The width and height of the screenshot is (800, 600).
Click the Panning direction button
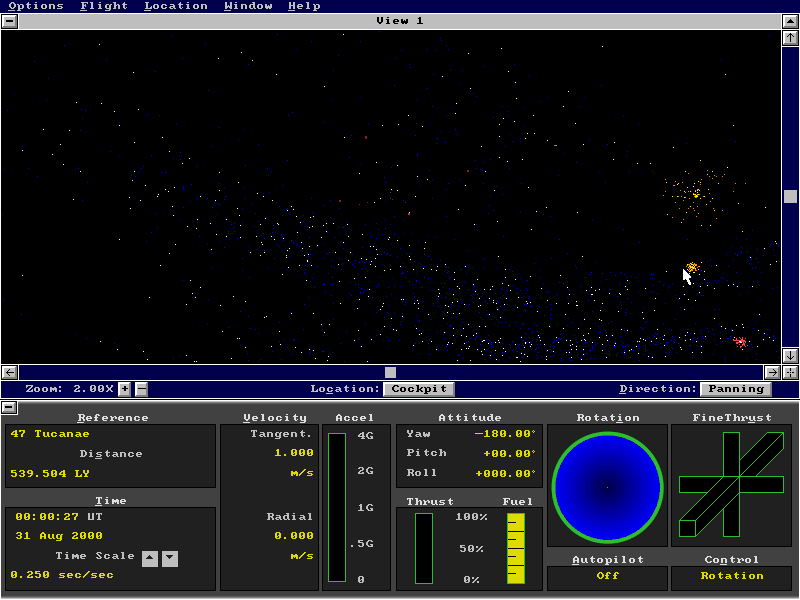[x=736, y=389]
